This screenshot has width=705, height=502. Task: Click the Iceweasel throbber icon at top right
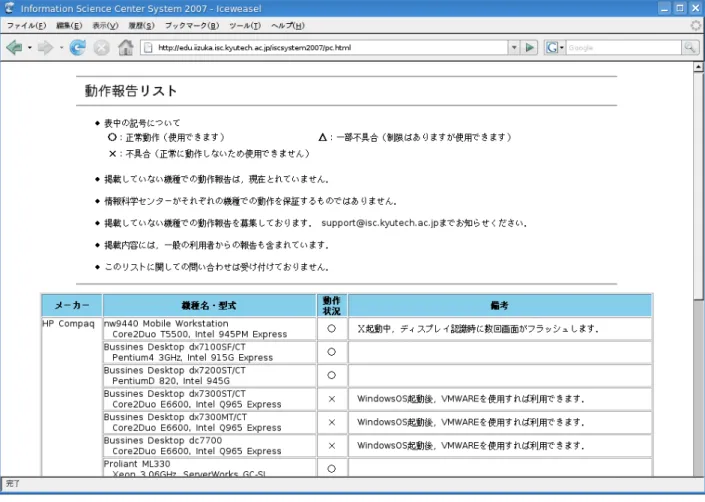coord(696,26)
